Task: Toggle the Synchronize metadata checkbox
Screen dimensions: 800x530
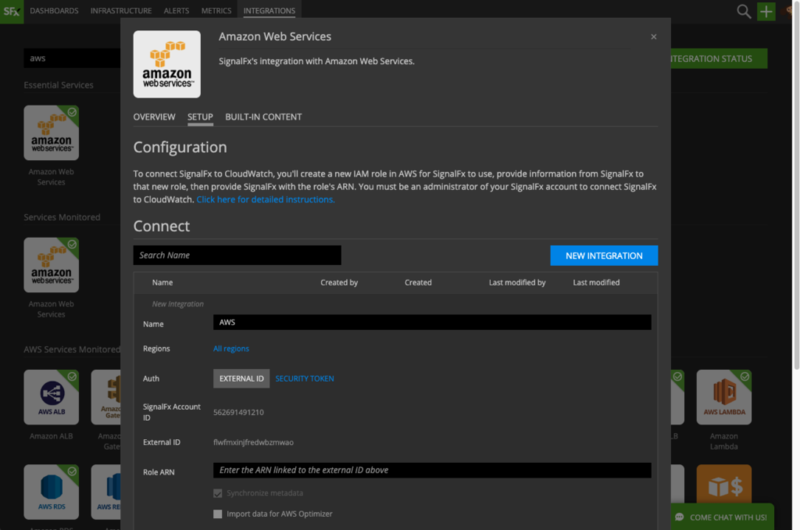Action: pos(218,493)
